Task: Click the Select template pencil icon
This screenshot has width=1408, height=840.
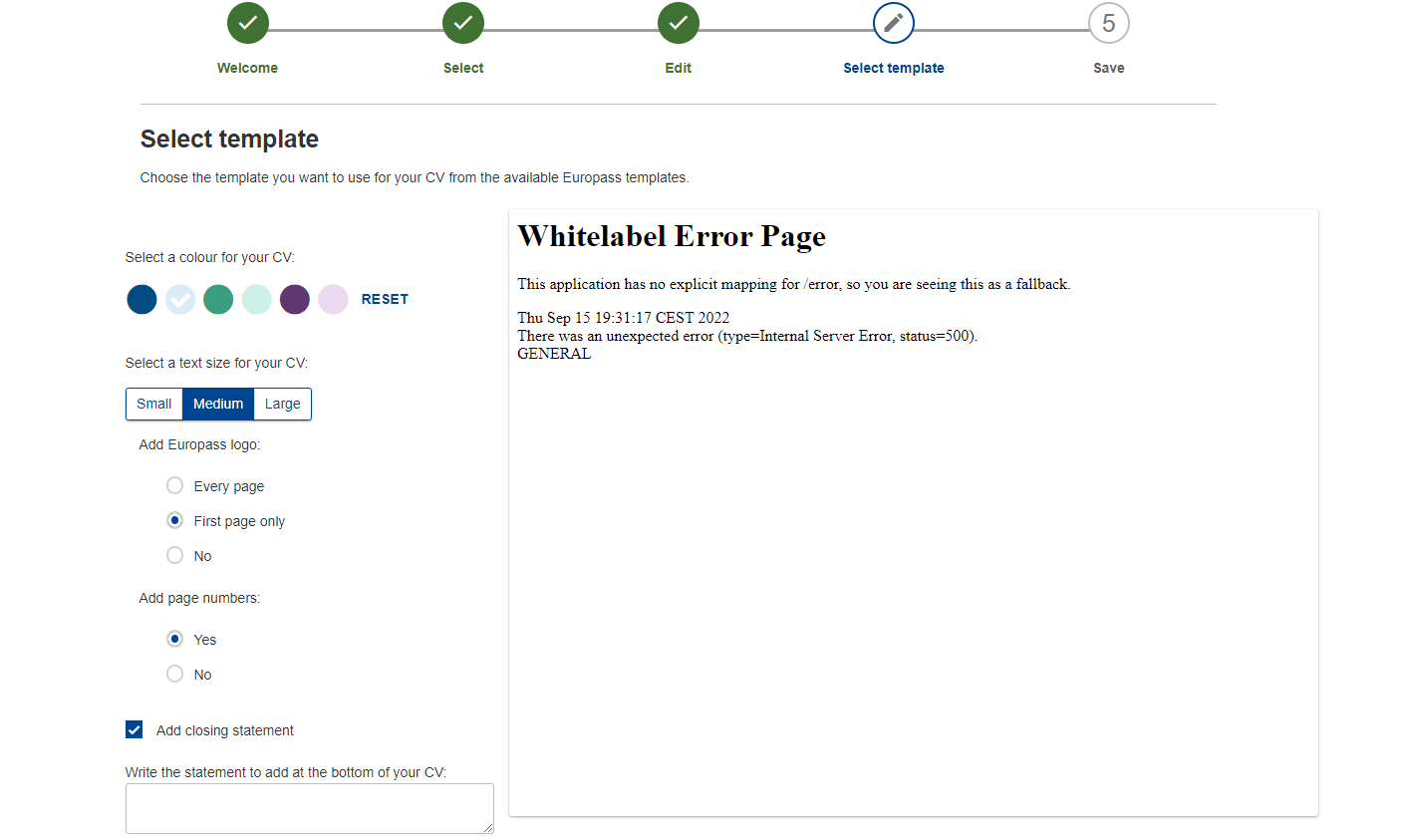Action: tap(894, 23)
